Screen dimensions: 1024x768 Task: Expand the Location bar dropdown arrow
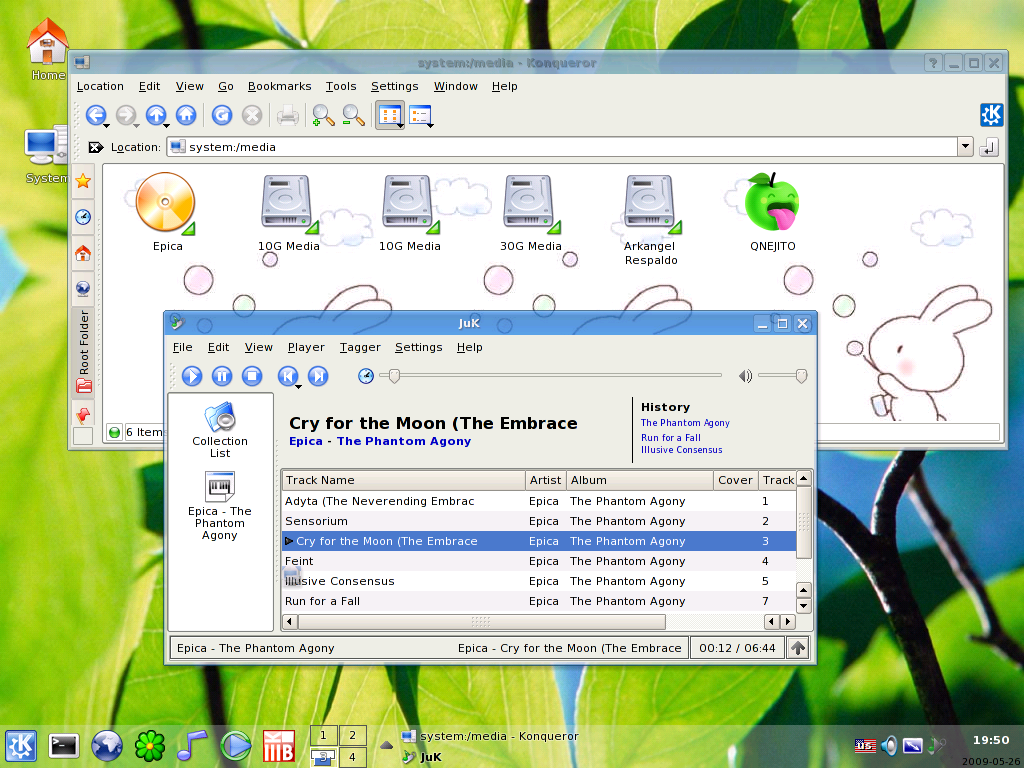pos(965,147)
